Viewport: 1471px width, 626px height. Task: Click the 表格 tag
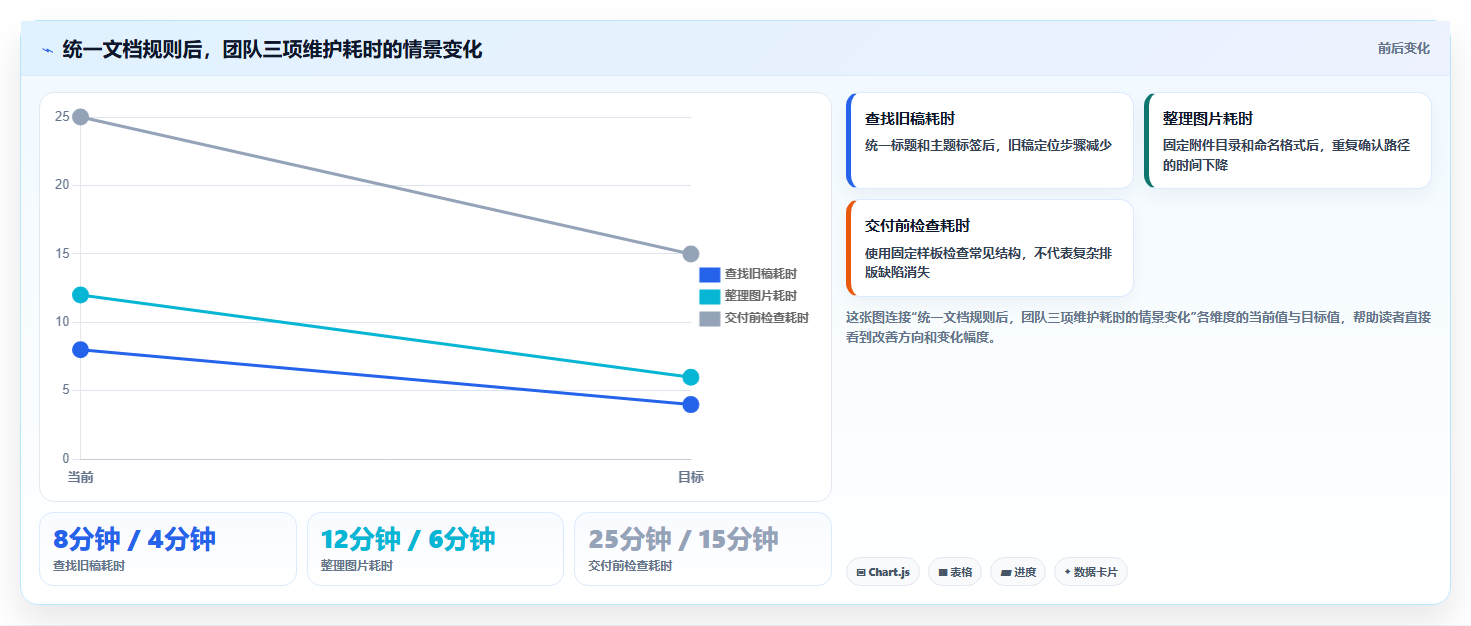point(955,572)
